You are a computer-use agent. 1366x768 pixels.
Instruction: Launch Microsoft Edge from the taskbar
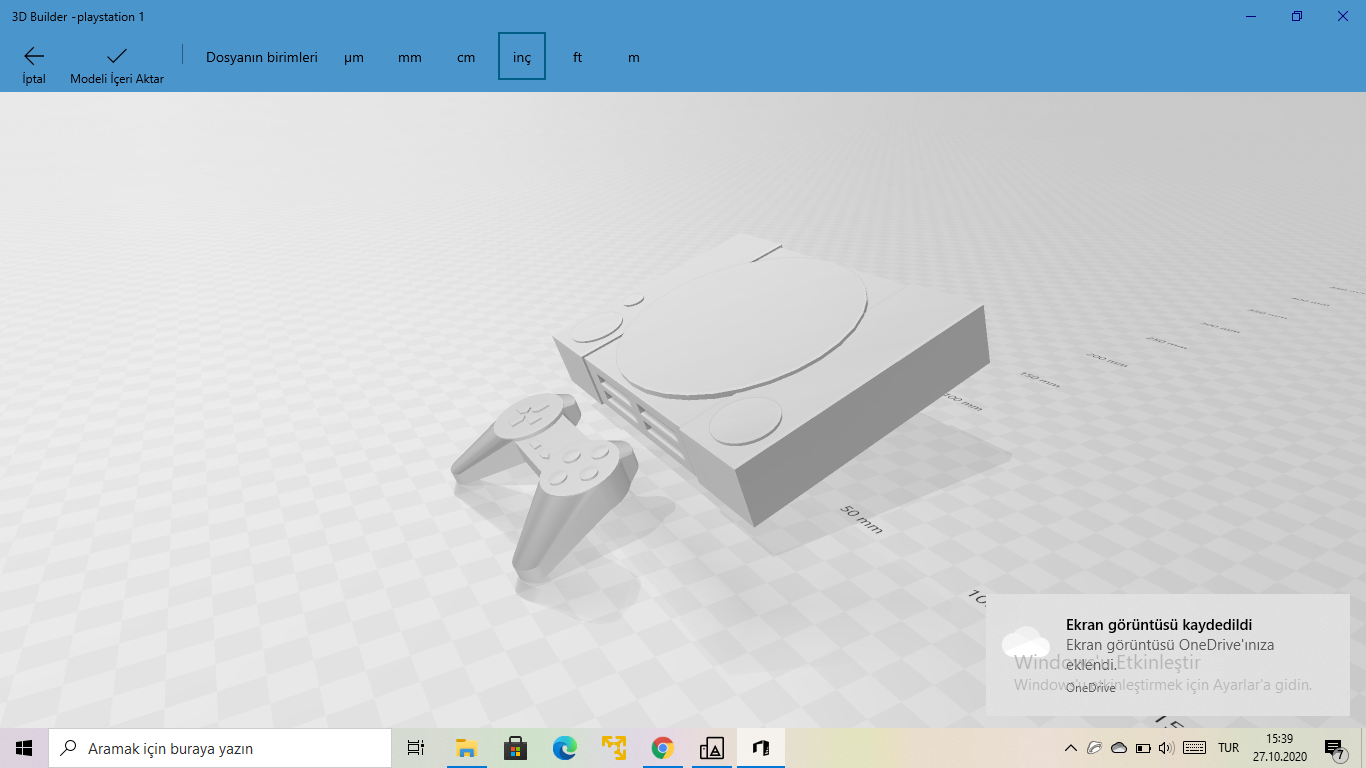[563, 747]
